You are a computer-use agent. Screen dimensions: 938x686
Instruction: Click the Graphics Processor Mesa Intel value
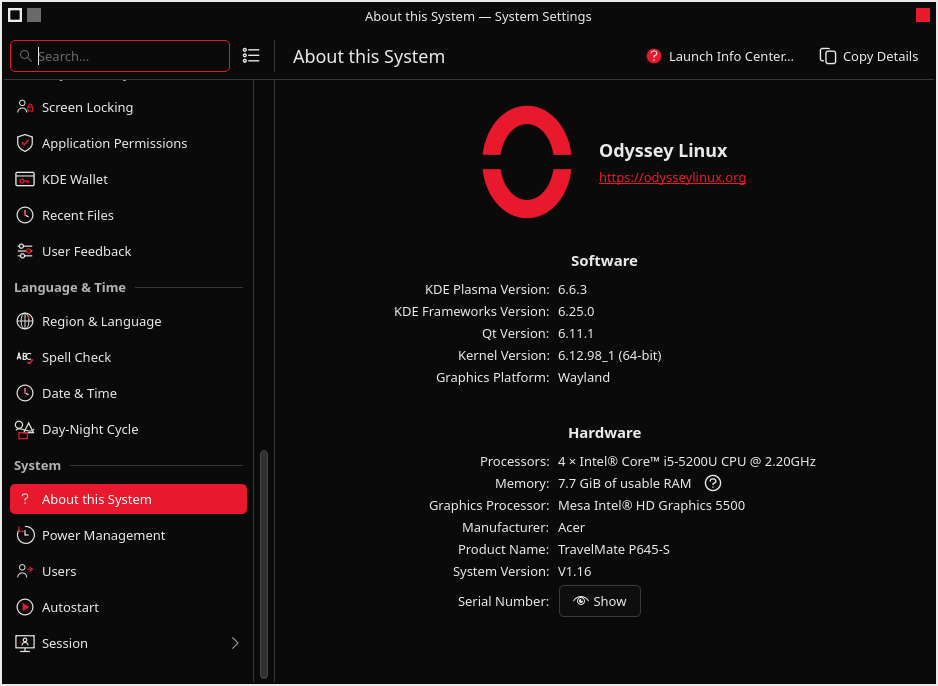(x=651, y=505)
